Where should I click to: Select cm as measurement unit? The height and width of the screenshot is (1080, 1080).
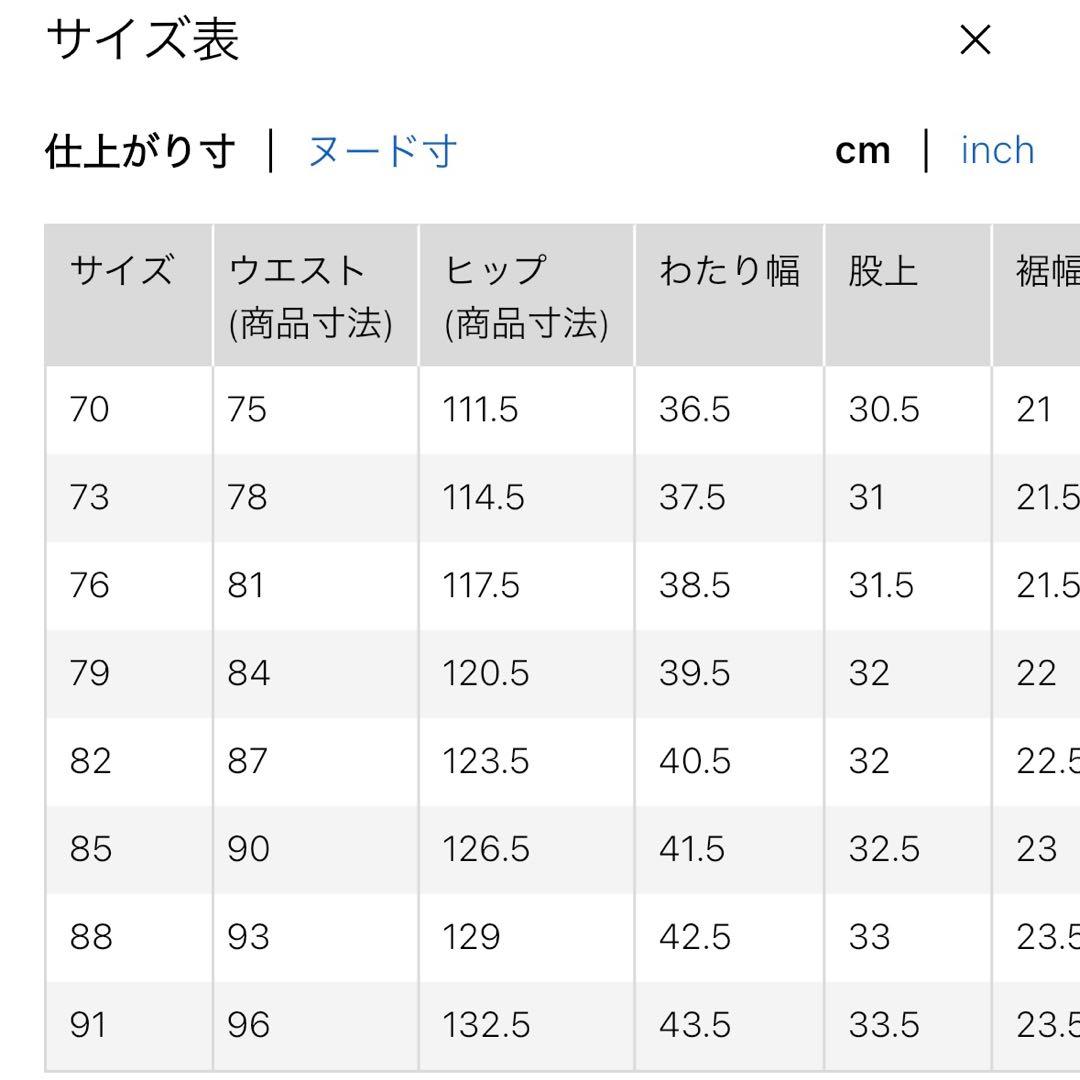(x=862, y=151)
